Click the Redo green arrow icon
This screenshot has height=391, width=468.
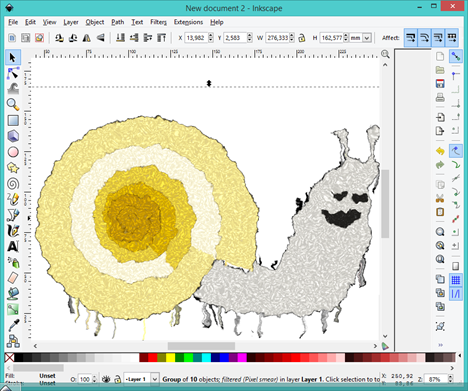440,165
